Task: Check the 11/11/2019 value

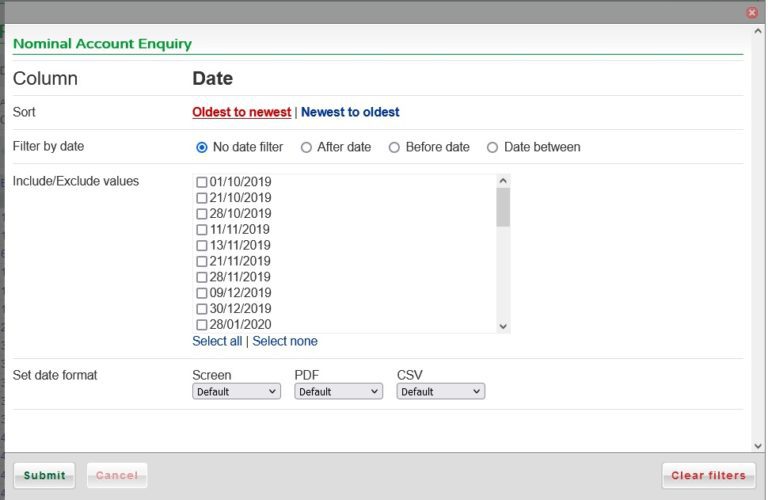Action: 201,230
